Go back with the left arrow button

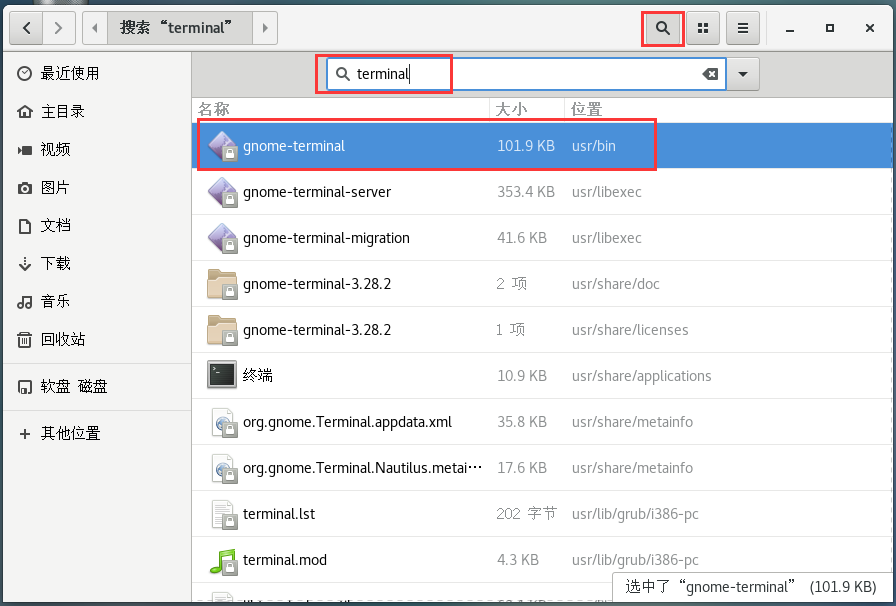[x=26, y=28]
